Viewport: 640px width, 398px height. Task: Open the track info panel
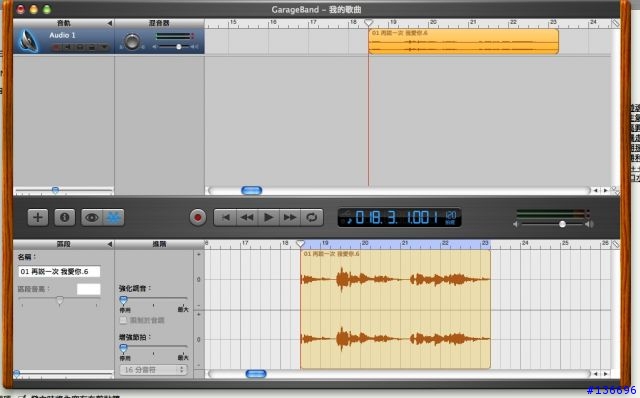[64, 217]
